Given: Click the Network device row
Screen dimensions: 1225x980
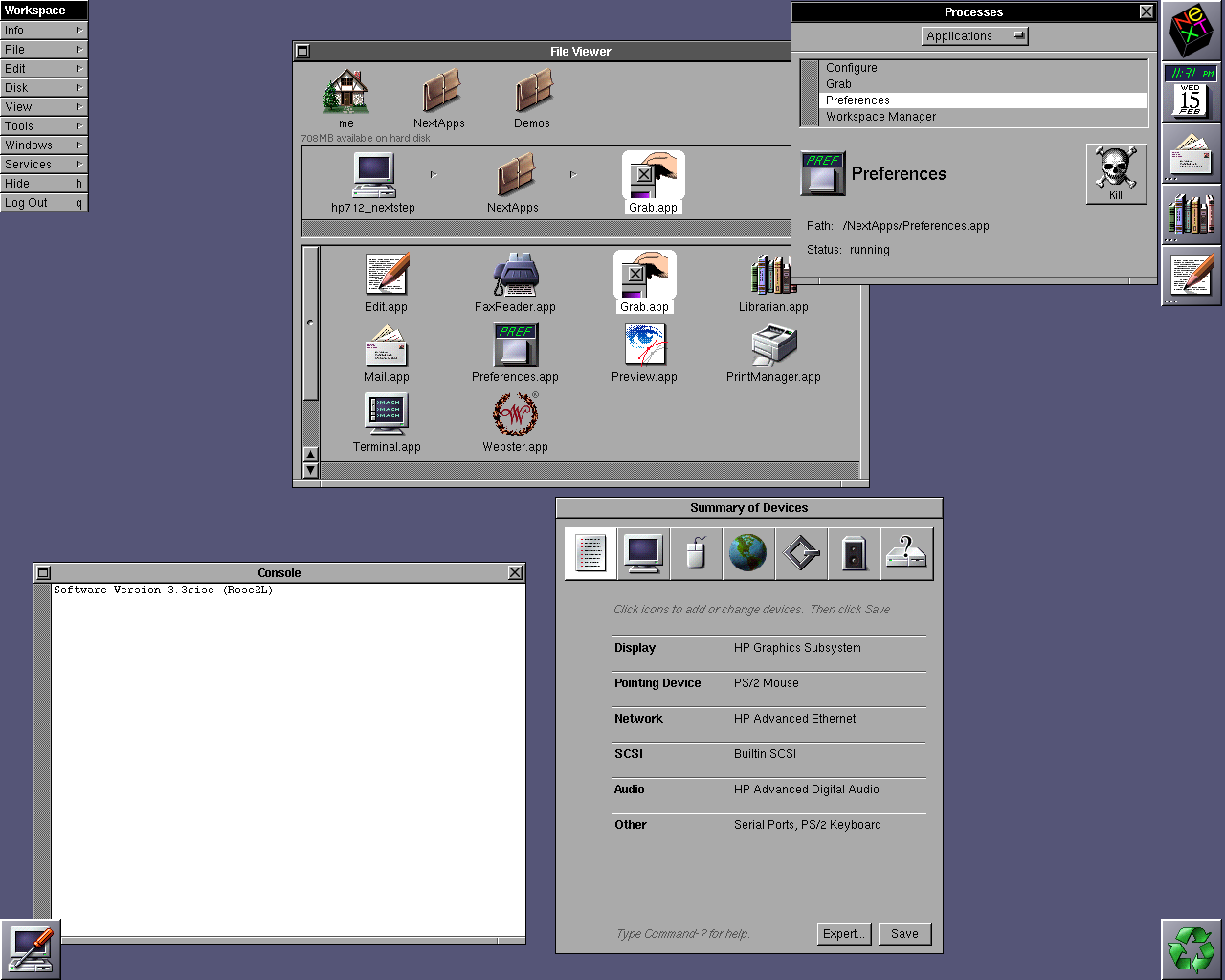Looking at the screenshot, I should pyautogui.click(x=769, y=719).
